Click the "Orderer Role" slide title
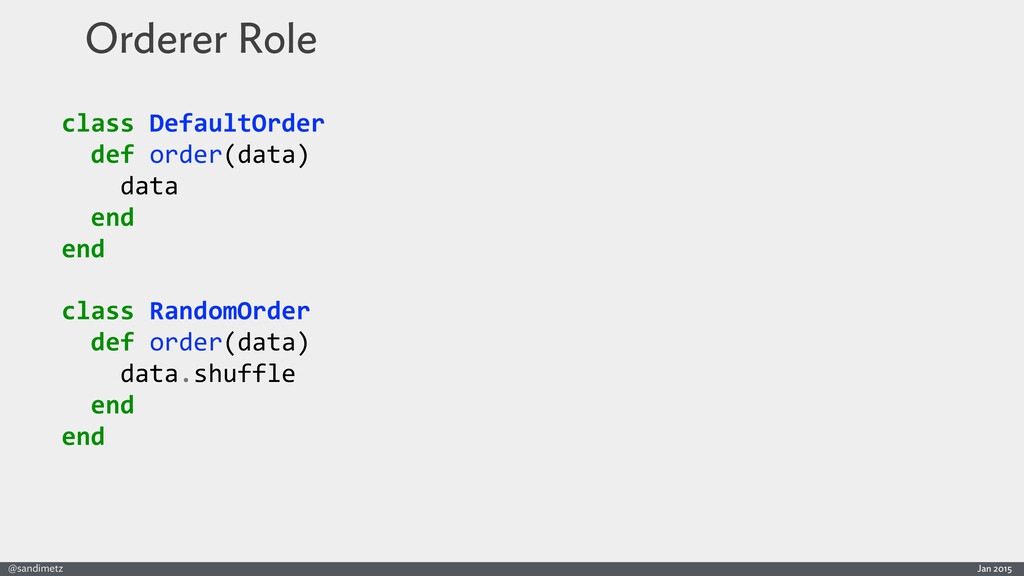Viewport: 1024px width, 576px height. 201,40
